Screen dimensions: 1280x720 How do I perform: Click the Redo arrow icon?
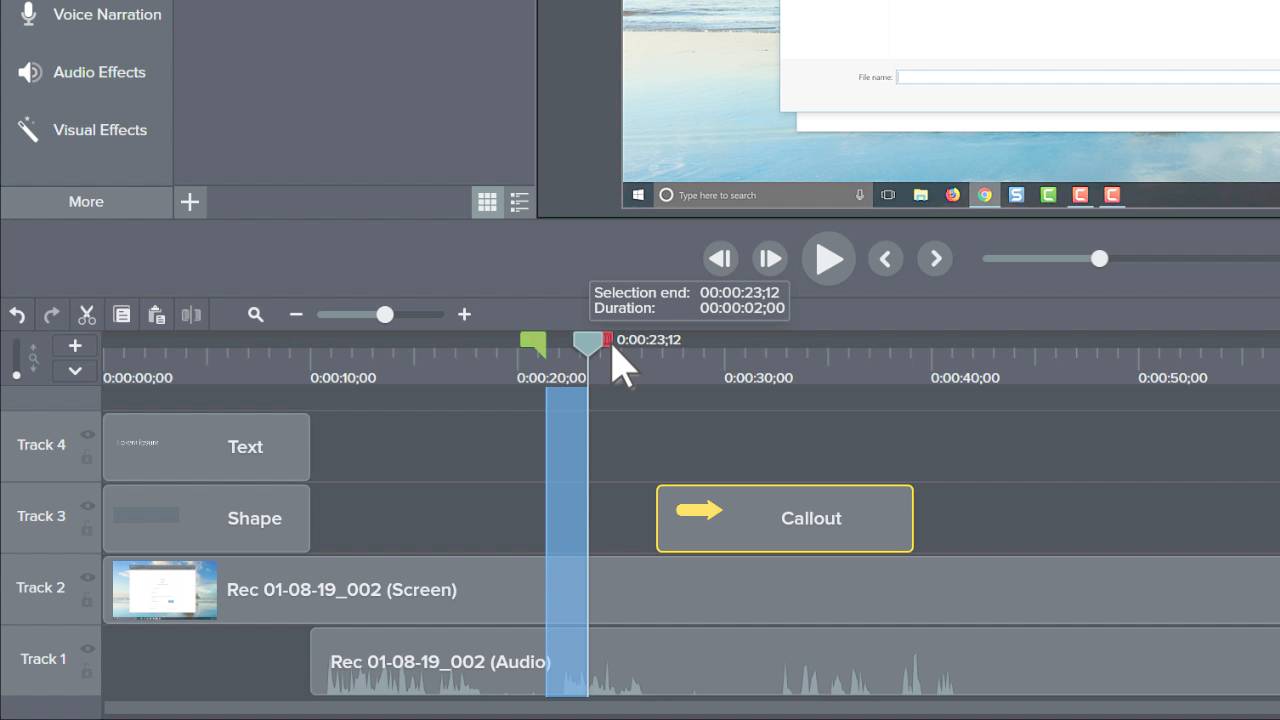tap(52, 315)
